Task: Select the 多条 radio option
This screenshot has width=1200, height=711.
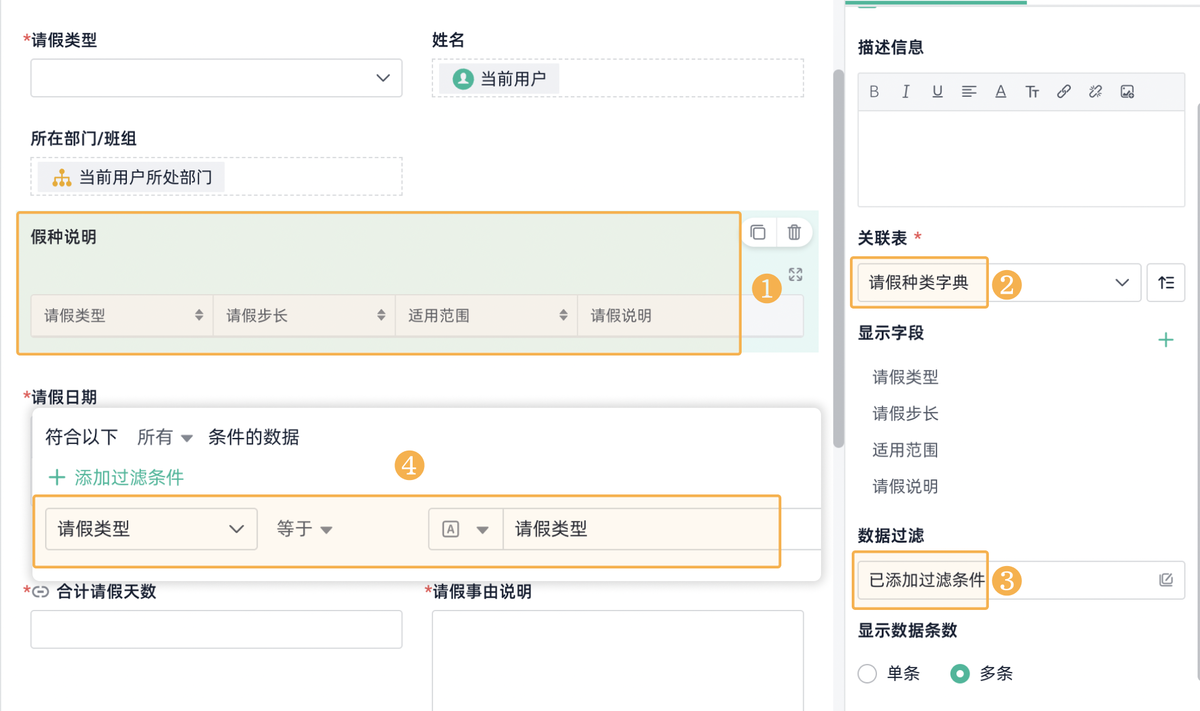Action: click(x=960, y=674)
